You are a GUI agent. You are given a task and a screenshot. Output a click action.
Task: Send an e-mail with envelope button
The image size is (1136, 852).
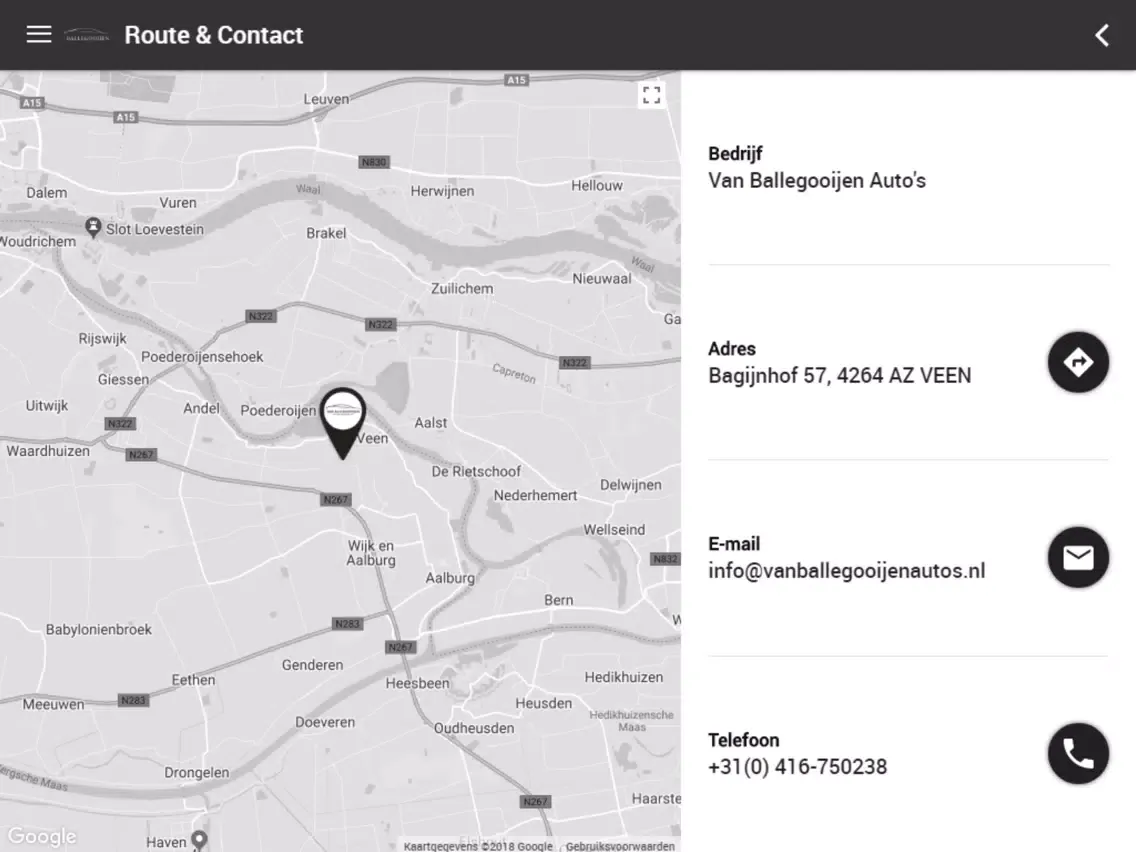pos(1078,557)
